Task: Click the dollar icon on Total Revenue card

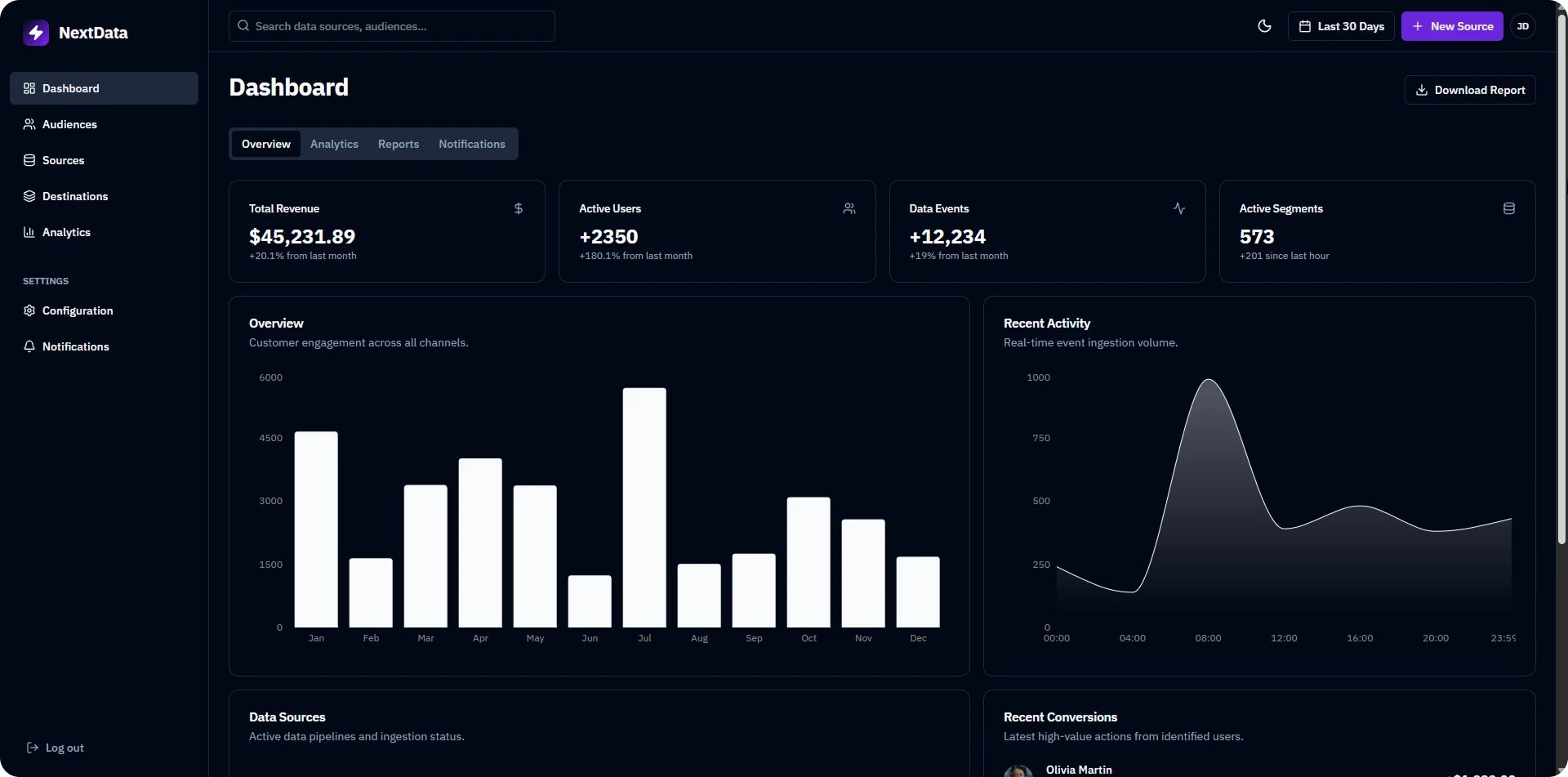Action: point(519,208)
